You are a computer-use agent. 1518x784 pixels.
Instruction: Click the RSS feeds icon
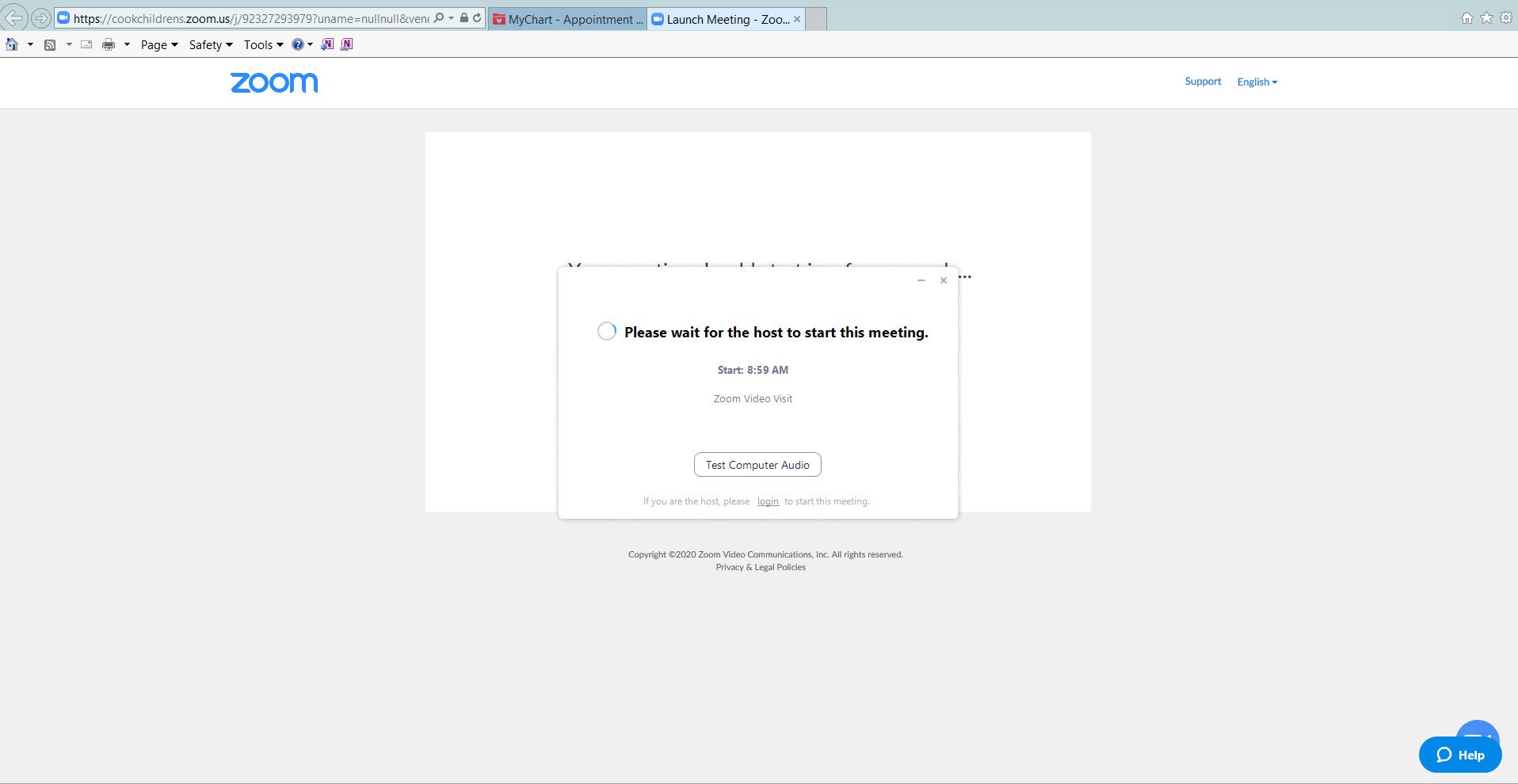[50, 44]
